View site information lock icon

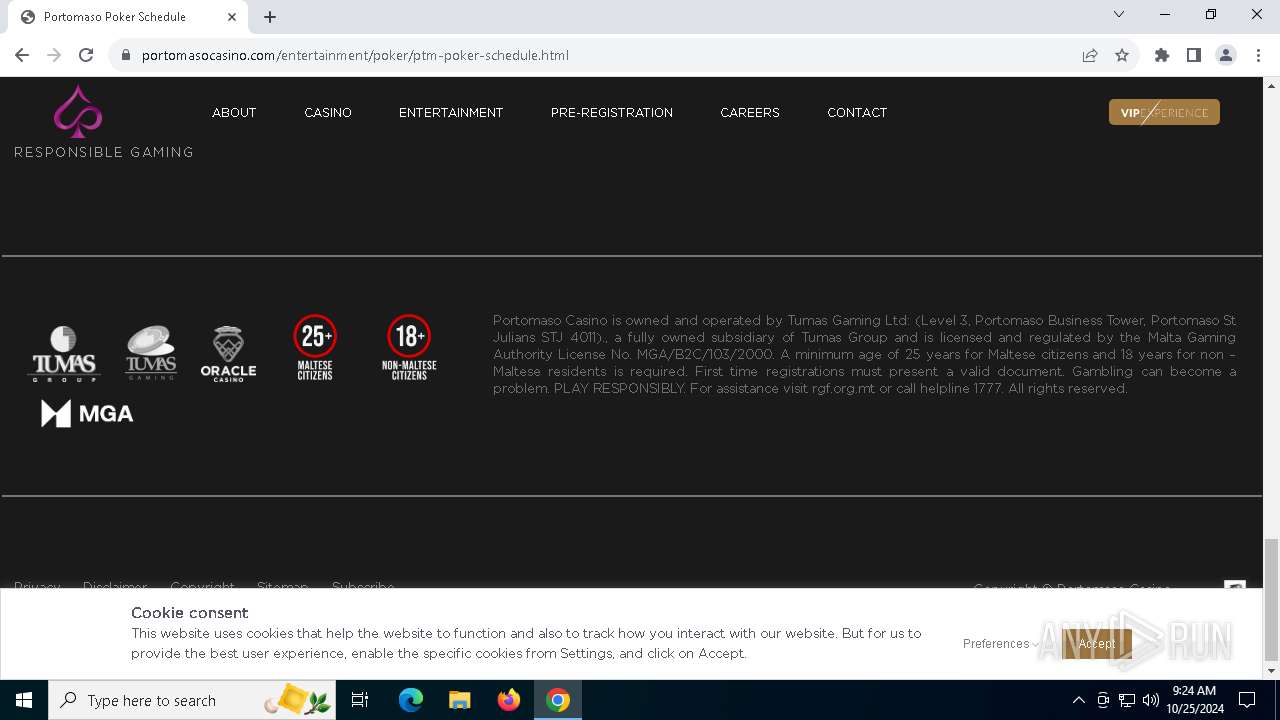click(x=126, y=55)
